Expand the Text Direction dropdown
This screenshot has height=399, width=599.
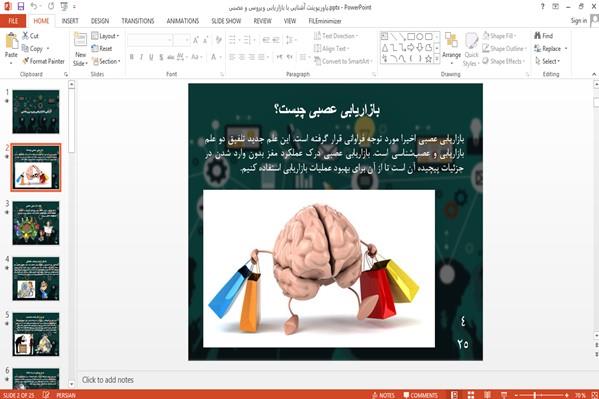[336, 36]
